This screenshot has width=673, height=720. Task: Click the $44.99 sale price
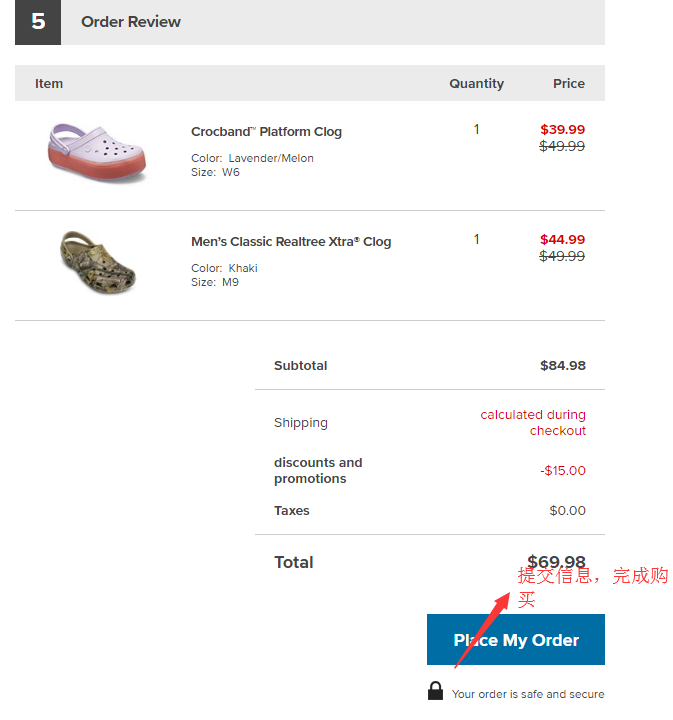point(562,240)
